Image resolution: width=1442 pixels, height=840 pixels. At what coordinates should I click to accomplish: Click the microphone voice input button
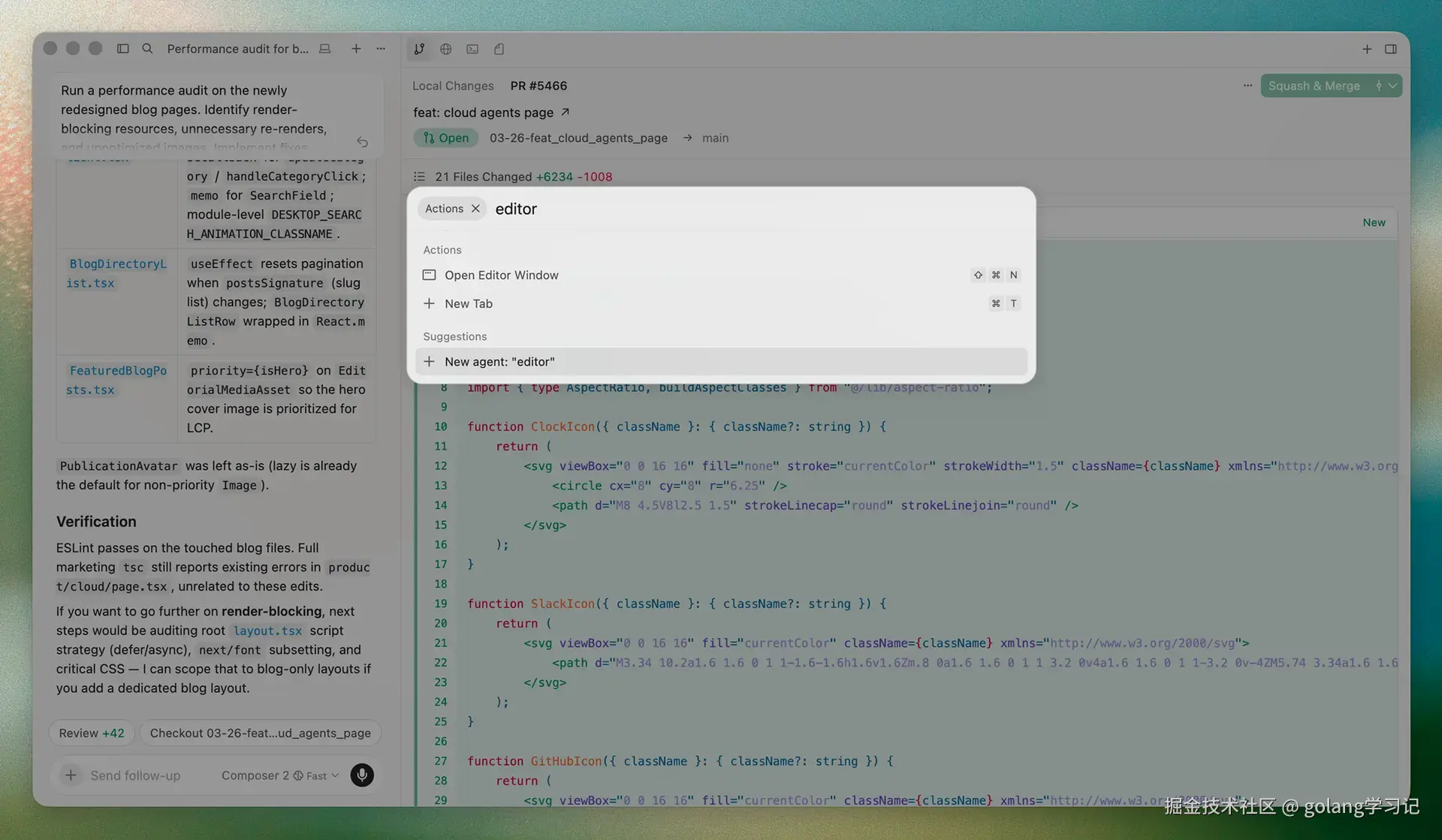(362, 775)
